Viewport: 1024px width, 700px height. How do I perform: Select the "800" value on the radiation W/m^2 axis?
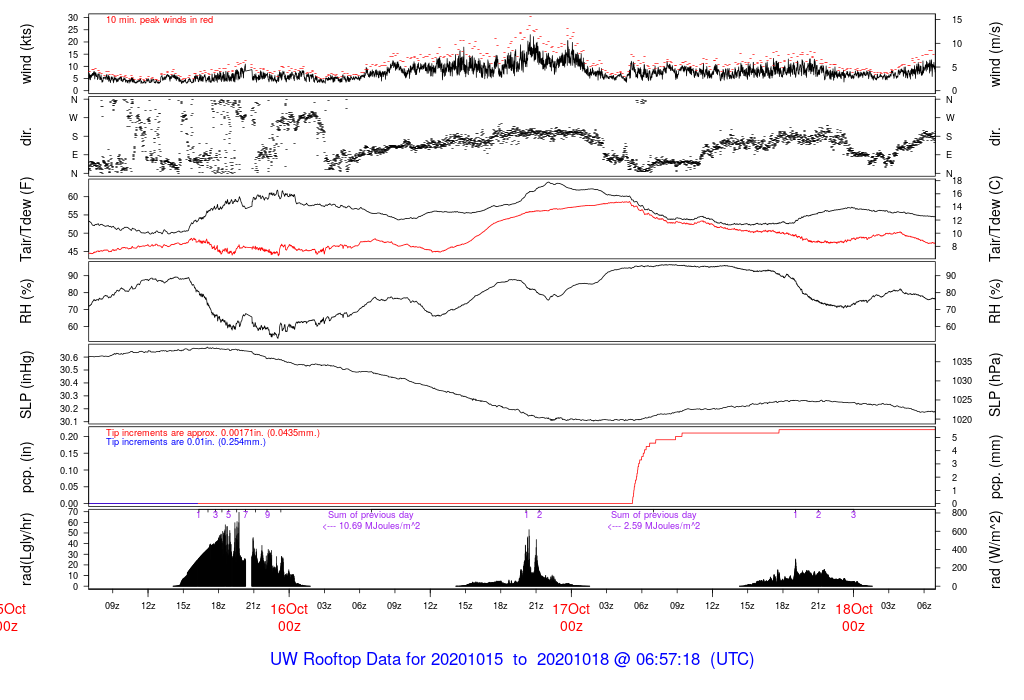click(x=959, y=513)
